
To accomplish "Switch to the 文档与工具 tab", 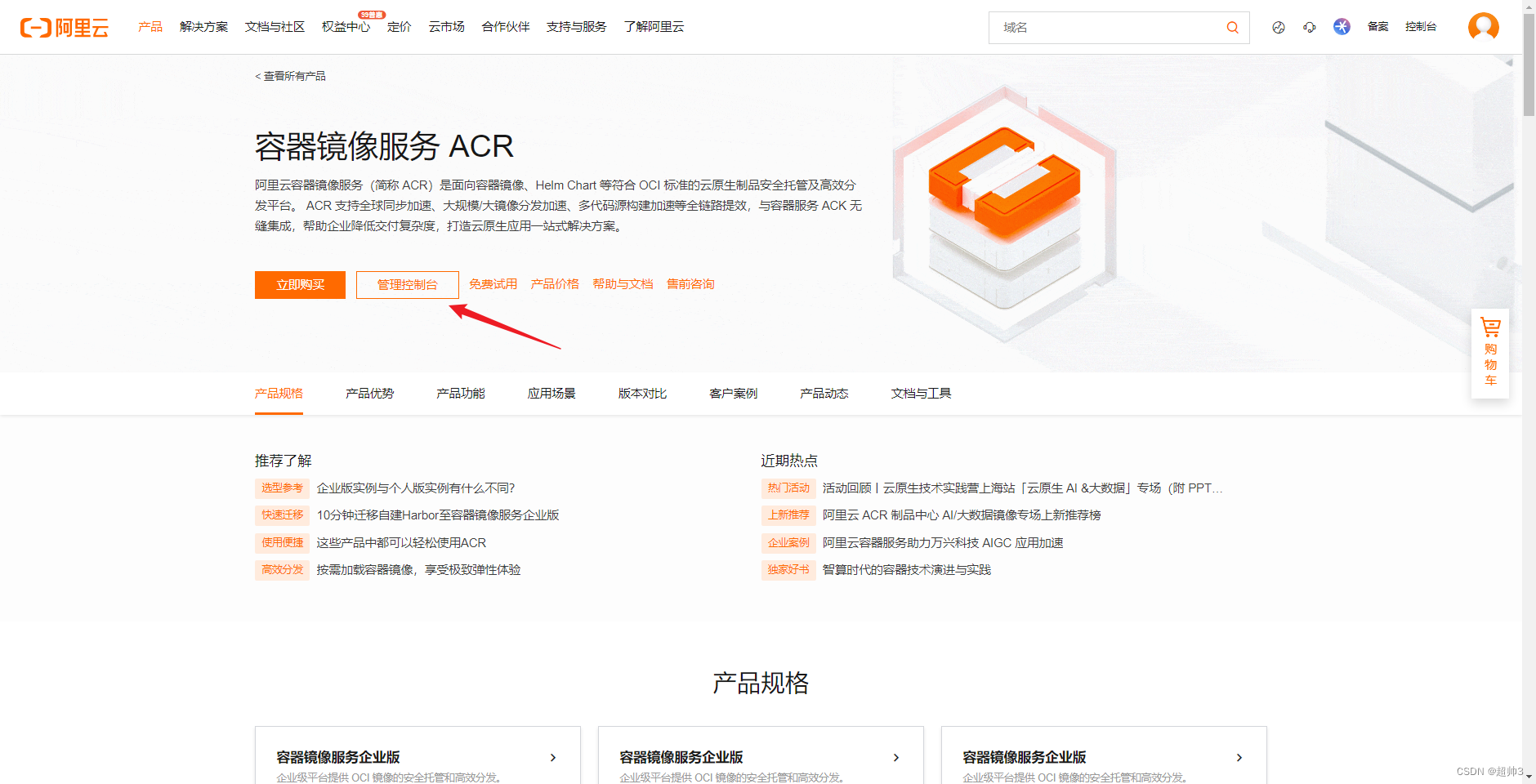I will [x=921, y=394].
